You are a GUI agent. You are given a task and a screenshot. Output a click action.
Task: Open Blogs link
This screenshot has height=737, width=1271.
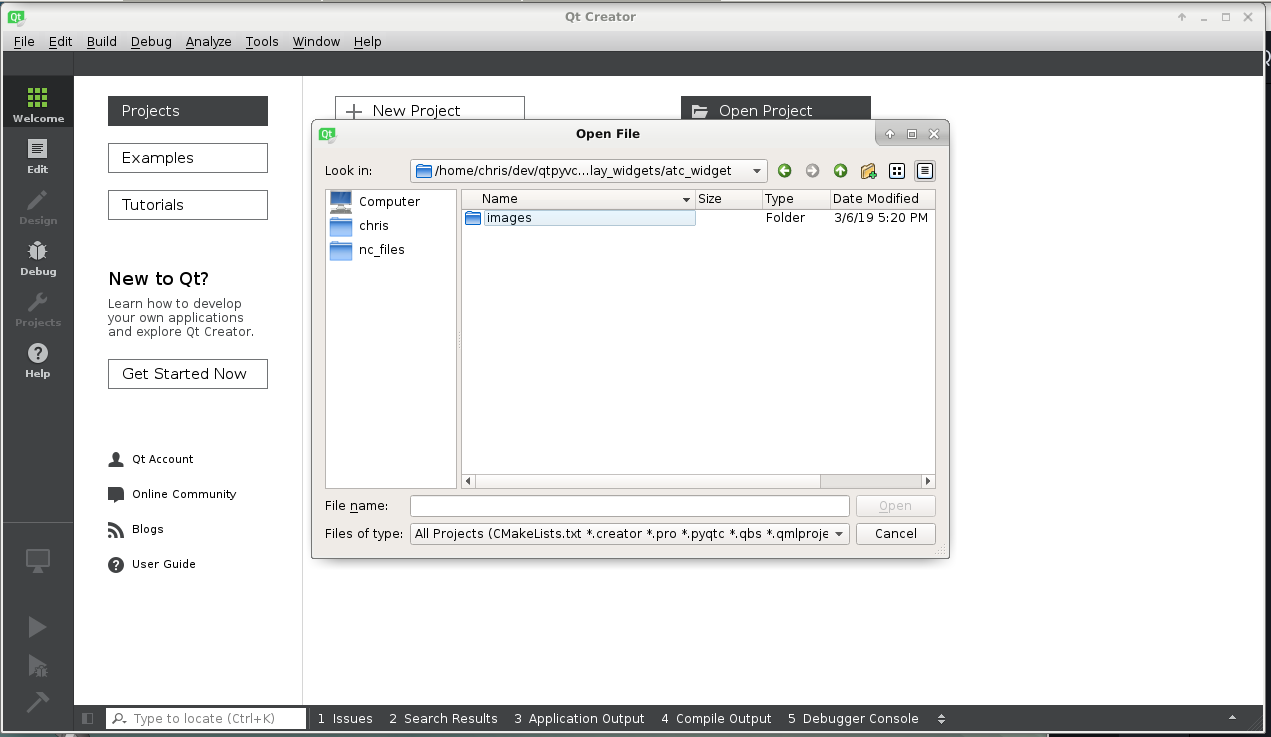point(136,529)
